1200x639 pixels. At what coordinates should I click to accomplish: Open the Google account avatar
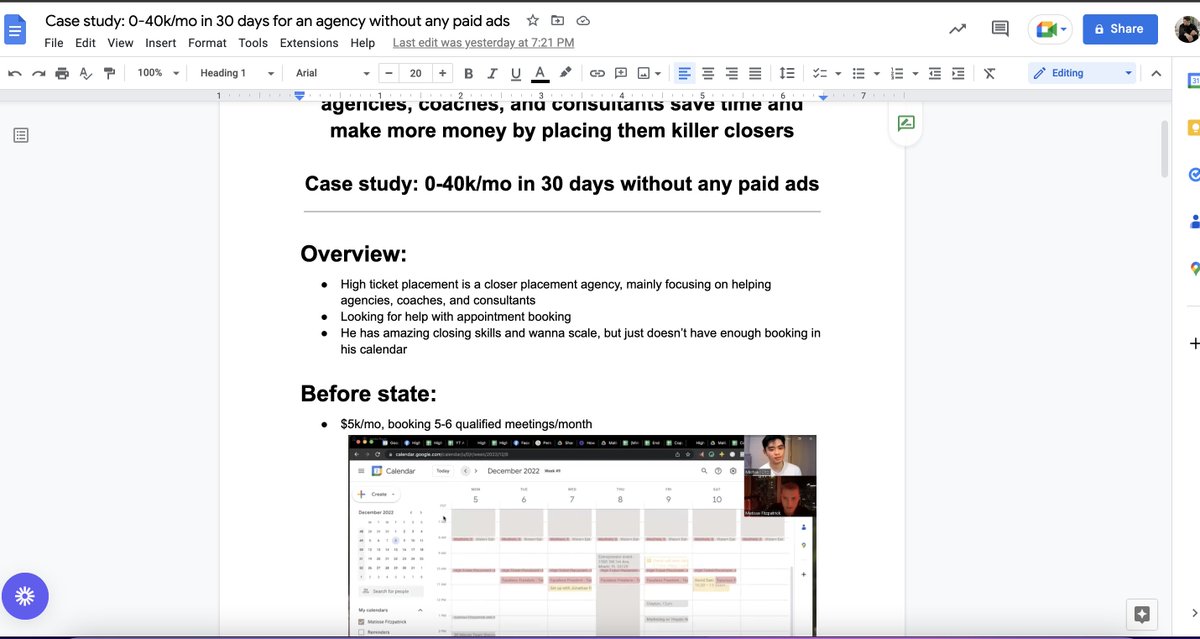pyautogui.click(x=1187, y=29)
